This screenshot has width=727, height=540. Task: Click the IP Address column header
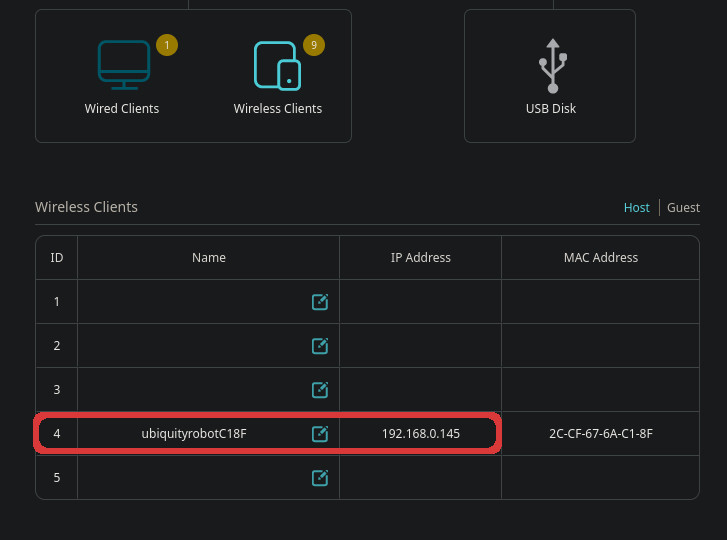[x=420, y=258]
